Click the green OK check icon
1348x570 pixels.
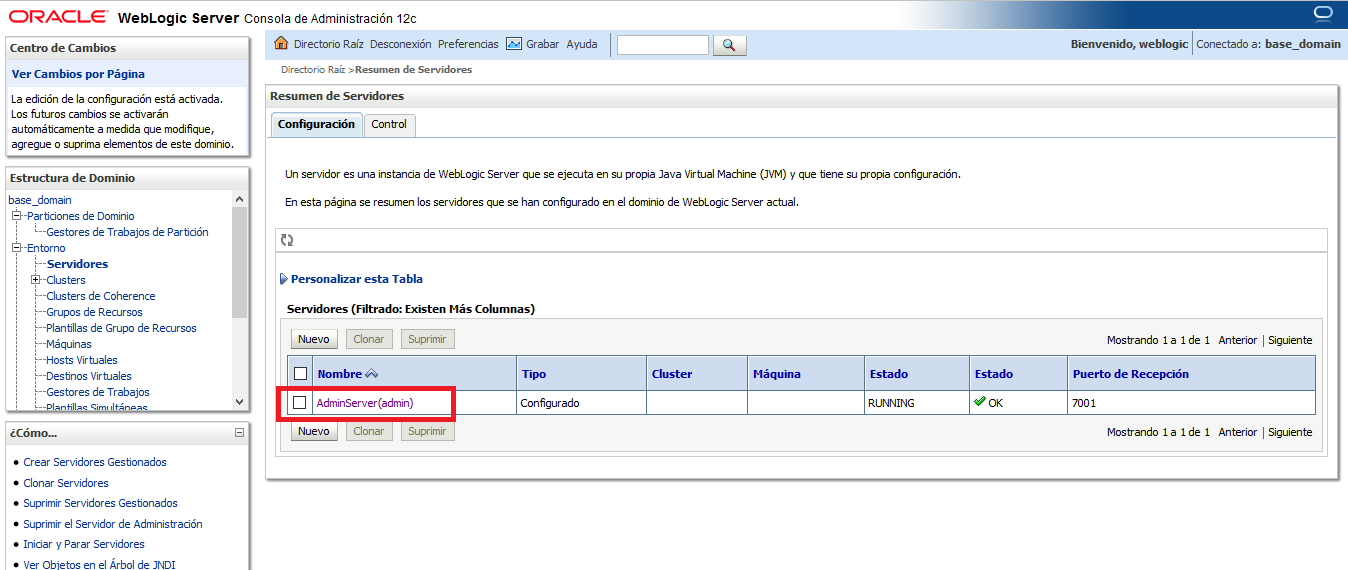pos(980,402)
